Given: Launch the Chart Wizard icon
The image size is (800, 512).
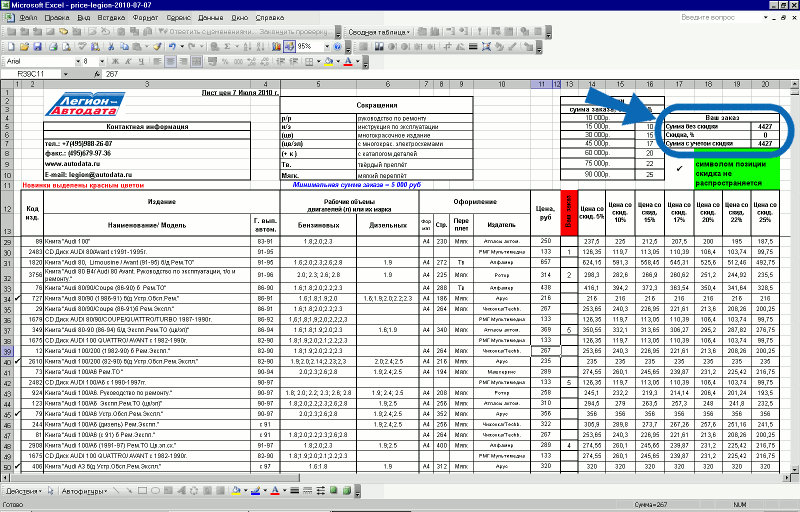Looking at the screenshot, I should 276,47.
